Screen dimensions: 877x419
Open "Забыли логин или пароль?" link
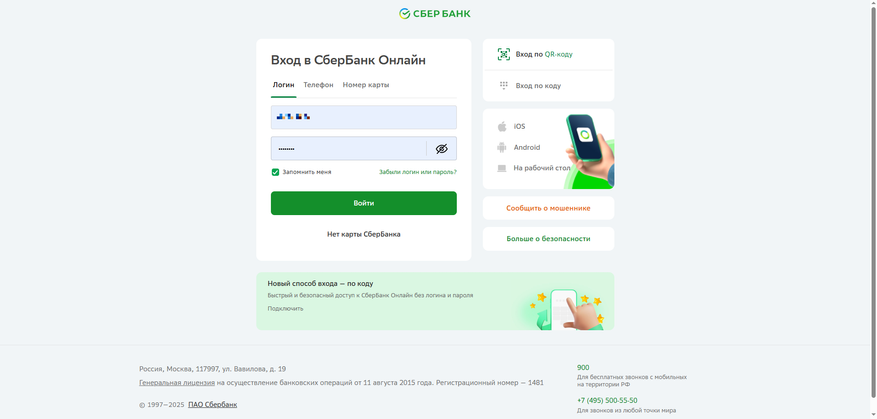point(417,172)
